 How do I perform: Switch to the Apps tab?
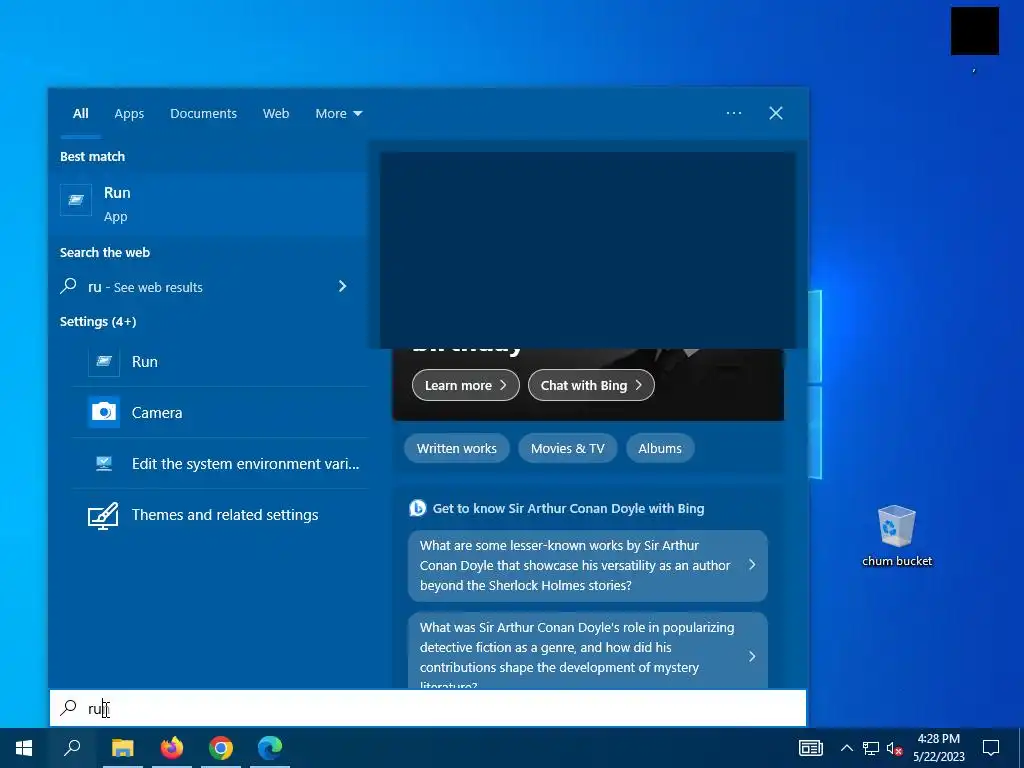point(129,114)
